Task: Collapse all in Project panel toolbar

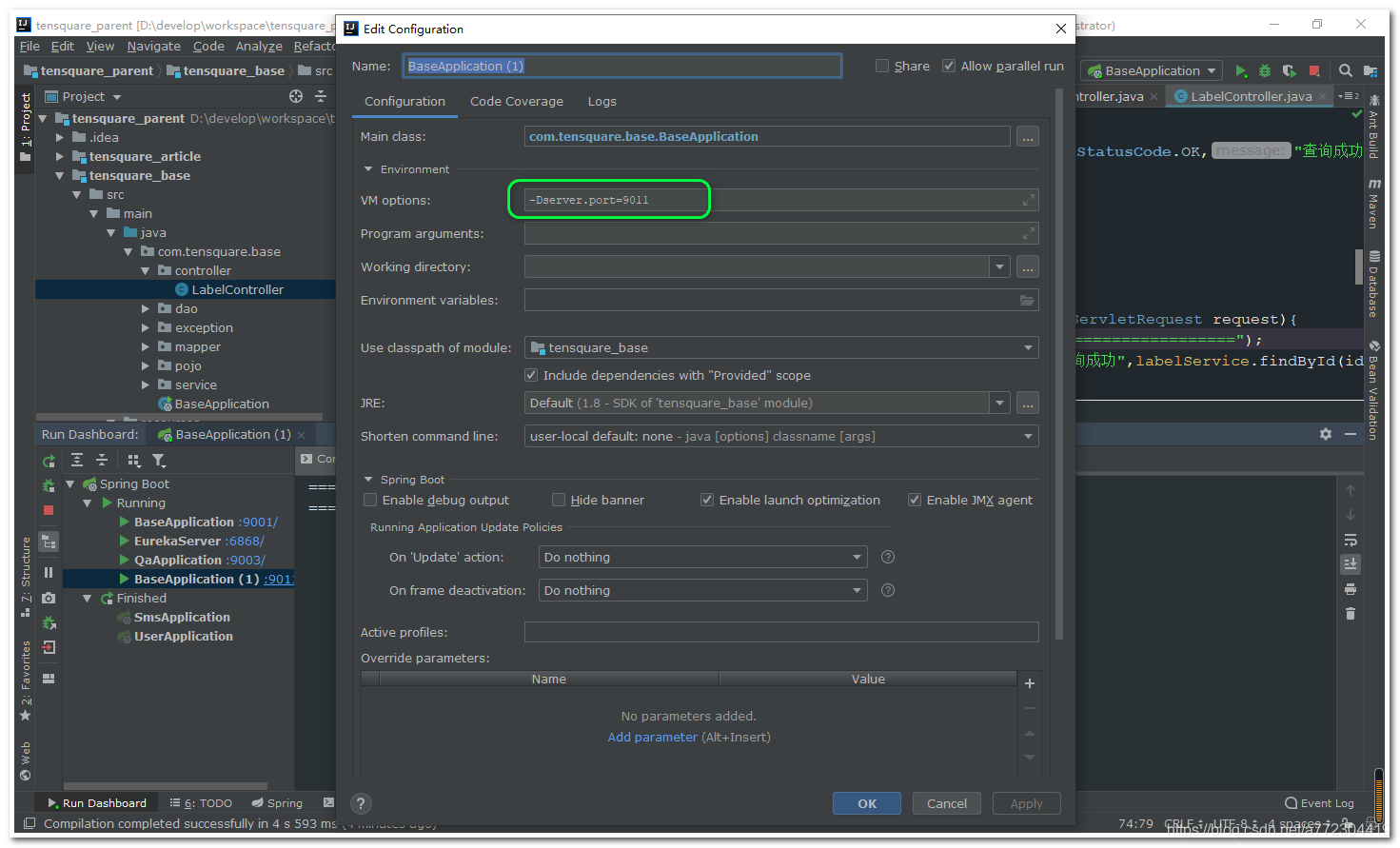Action: tap(321, 96)
